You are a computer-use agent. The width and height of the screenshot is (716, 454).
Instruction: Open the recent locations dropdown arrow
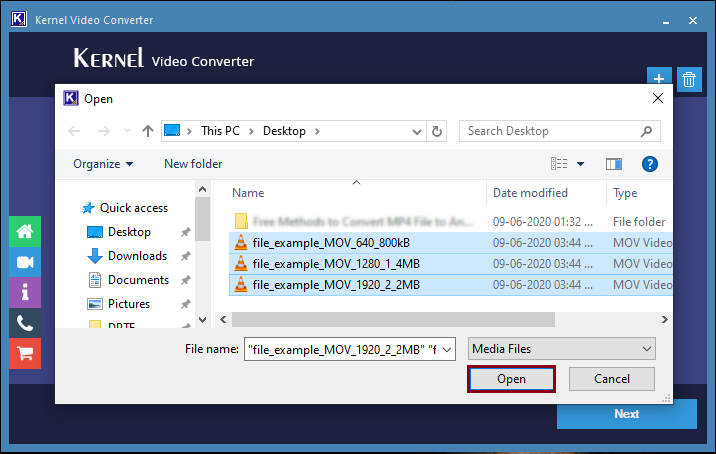point(127,131)
